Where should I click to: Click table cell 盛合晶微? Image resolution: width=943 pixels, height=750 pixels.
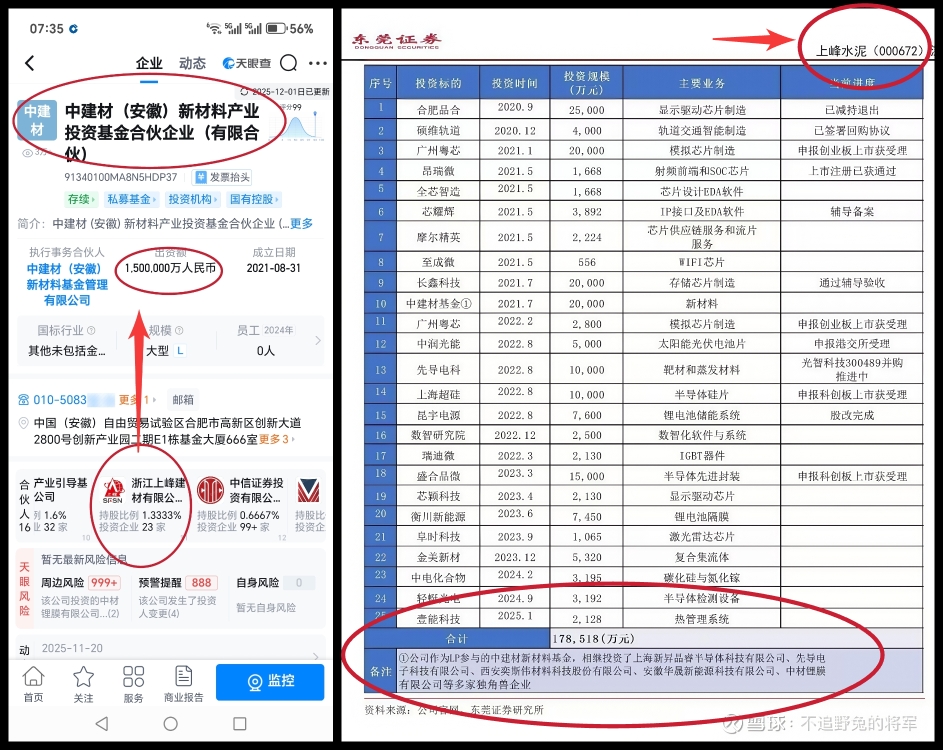point(438,476)
